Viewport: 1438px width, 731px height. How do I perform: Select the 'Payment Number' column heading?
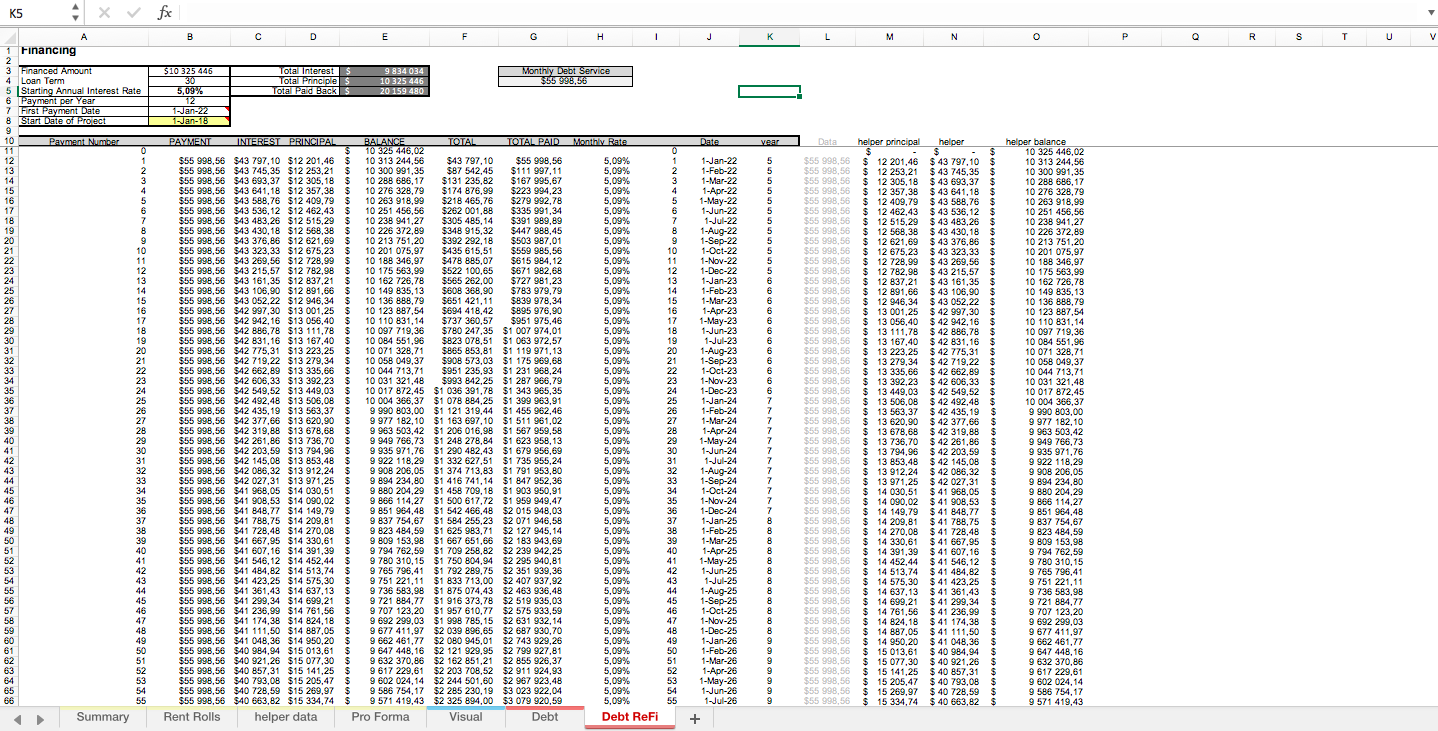coord(83,142)
